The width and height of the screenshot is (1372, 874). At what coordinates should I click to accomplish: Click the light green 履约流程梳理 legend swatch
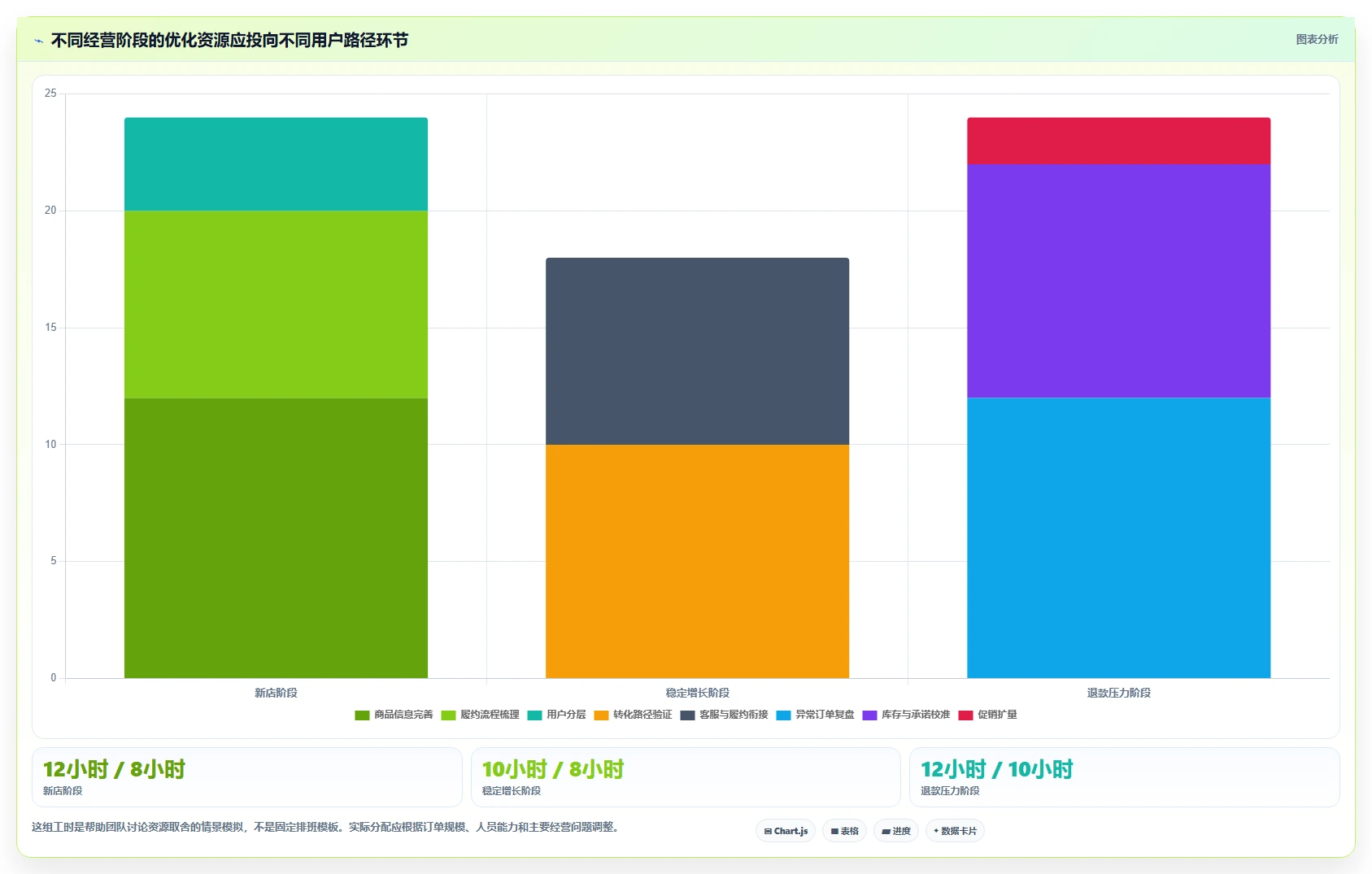448,715
